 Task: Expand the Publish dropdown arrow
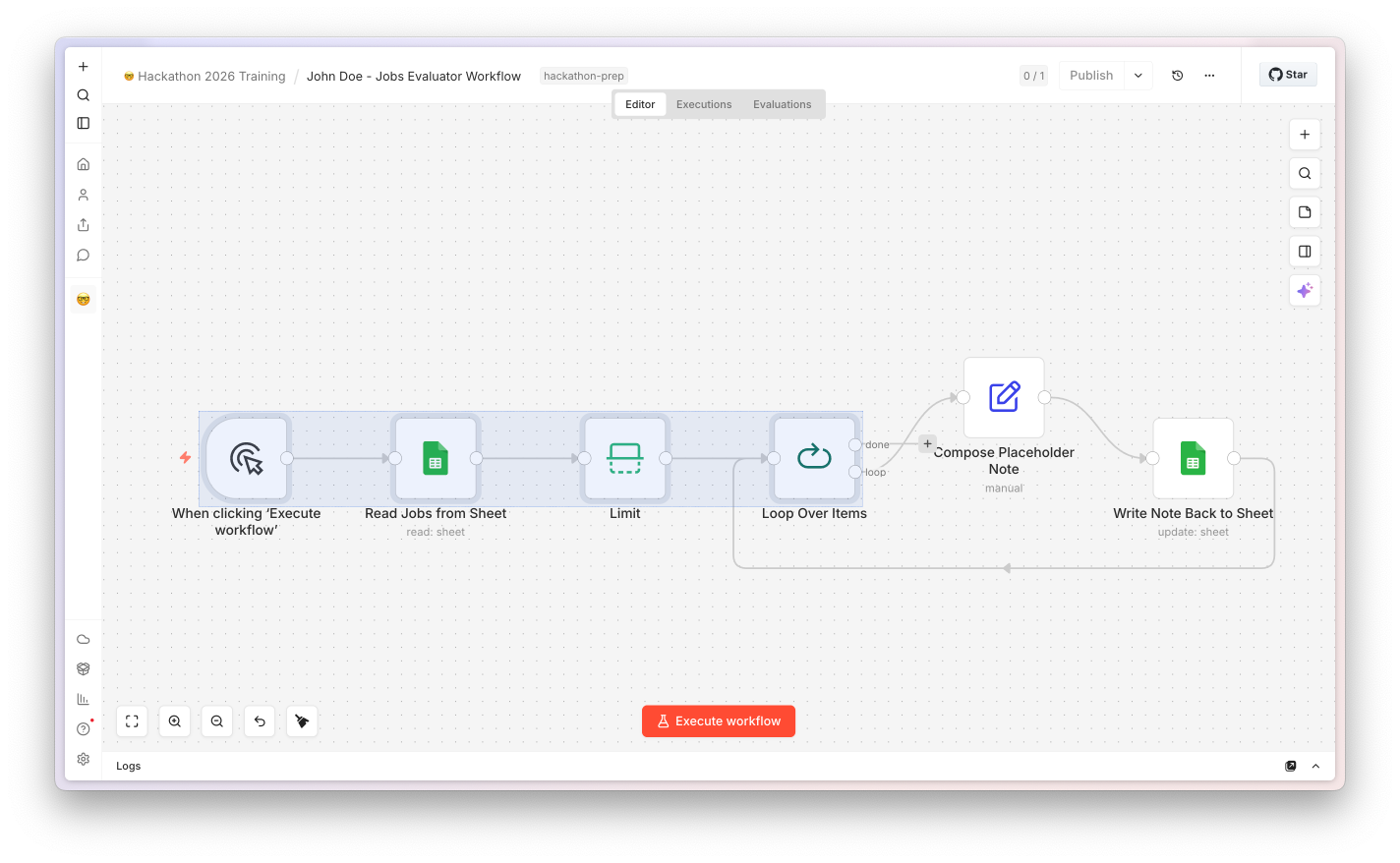[1138, 76]
